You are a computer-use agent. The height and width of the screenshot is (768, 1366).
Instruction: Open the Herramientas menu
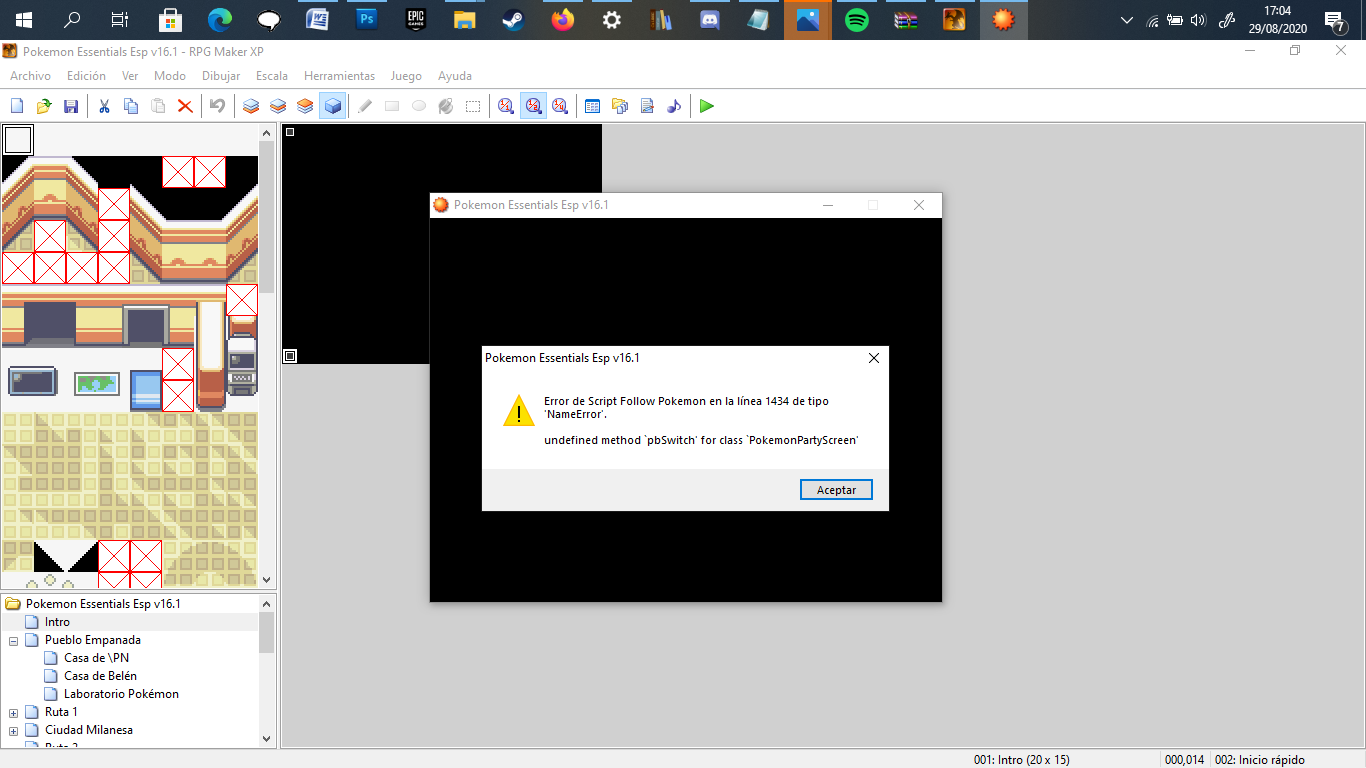(339, 76)
